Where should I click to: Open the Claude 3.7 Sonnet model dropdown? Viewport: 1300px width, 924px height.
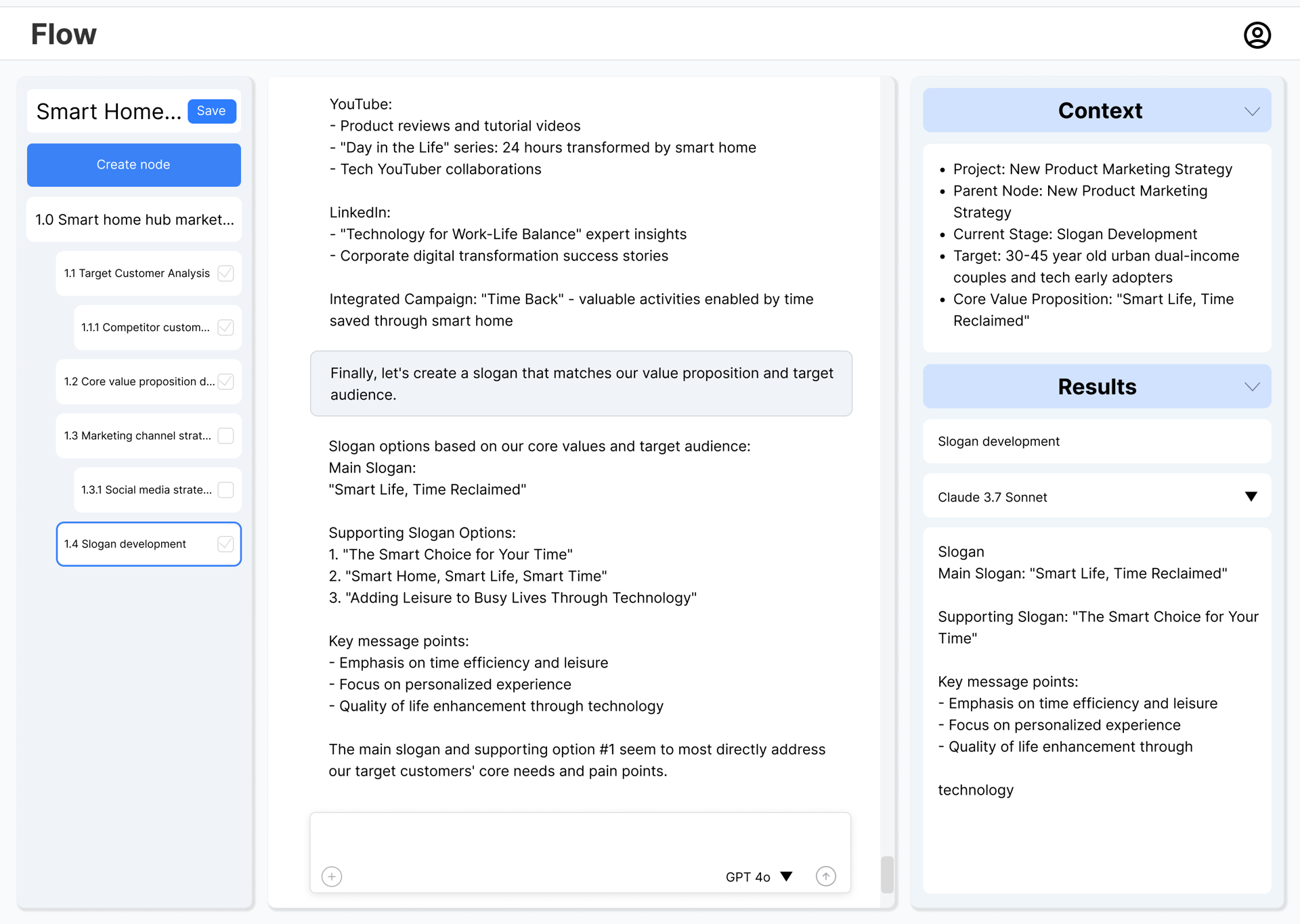(1097, 497)
